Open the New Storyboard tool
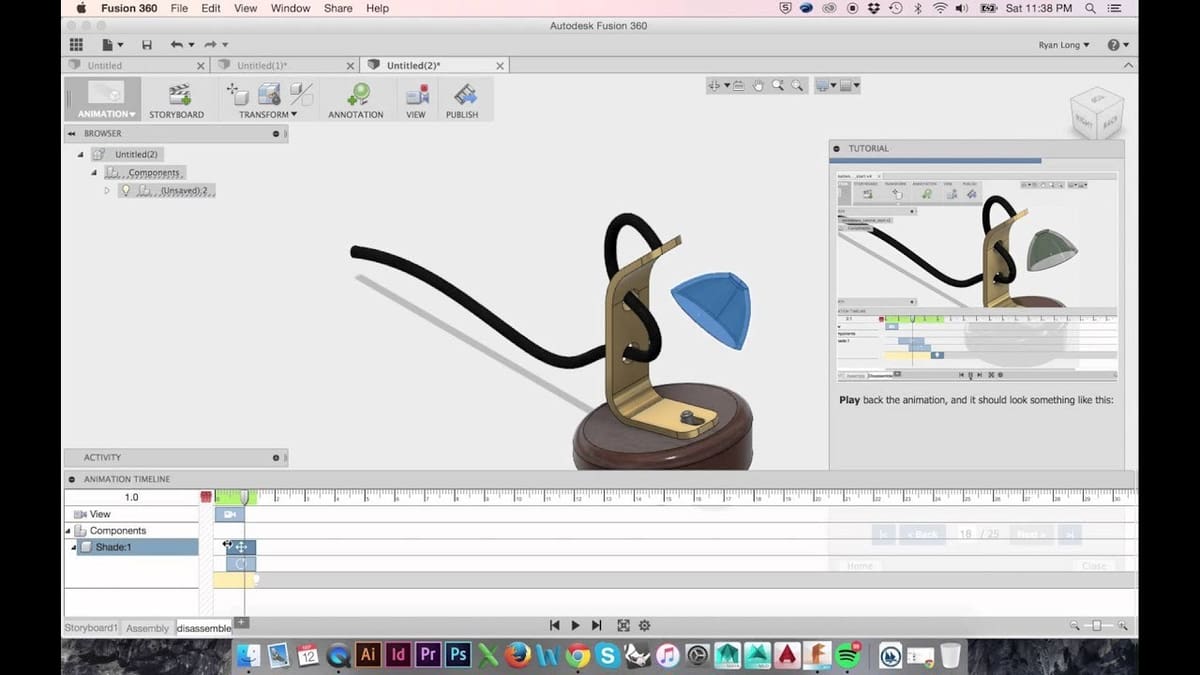The width and height of the screenshot is (1200, 675). point(179,95)
